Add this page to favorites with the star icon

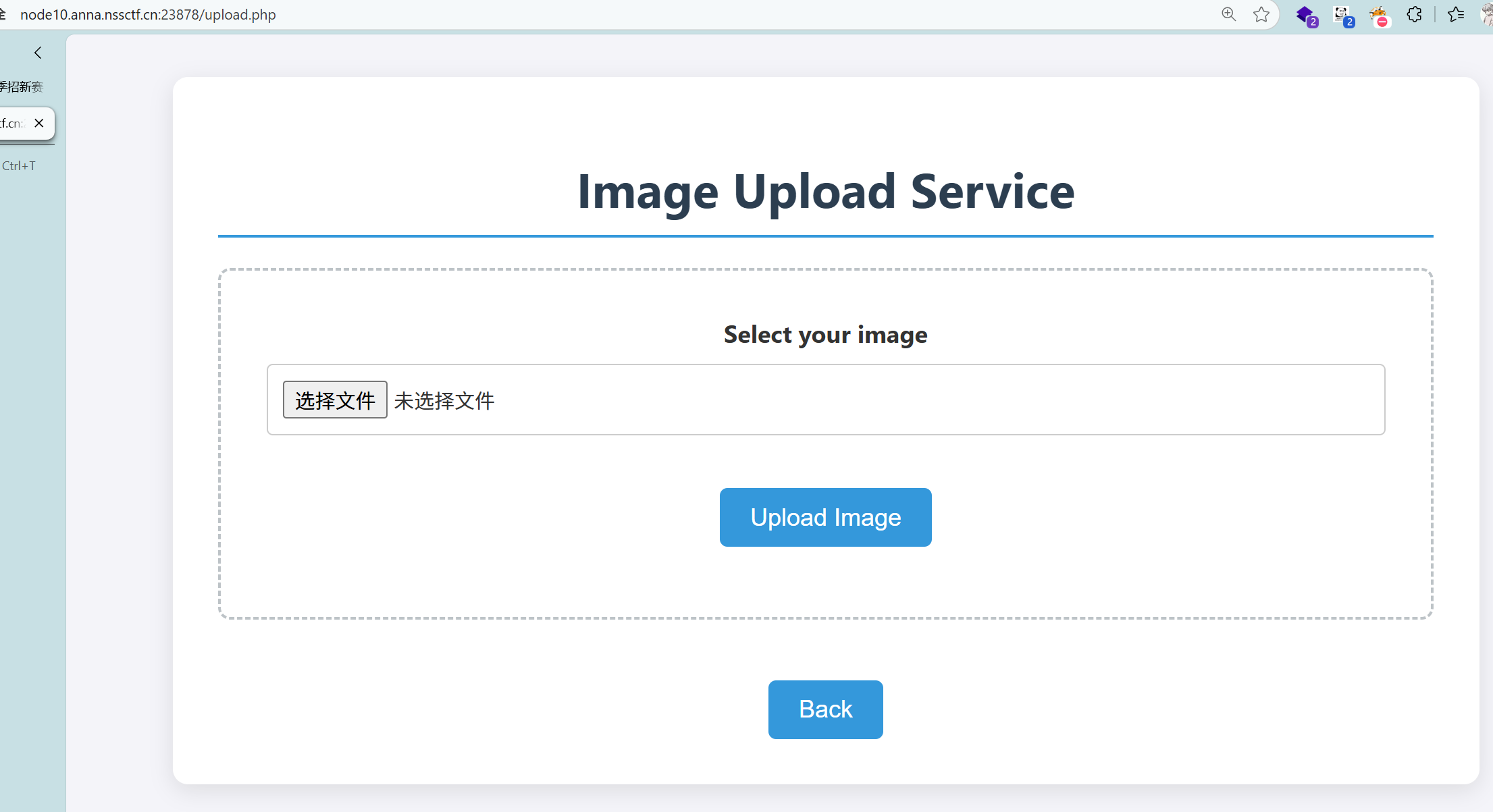click(1261, 14)
